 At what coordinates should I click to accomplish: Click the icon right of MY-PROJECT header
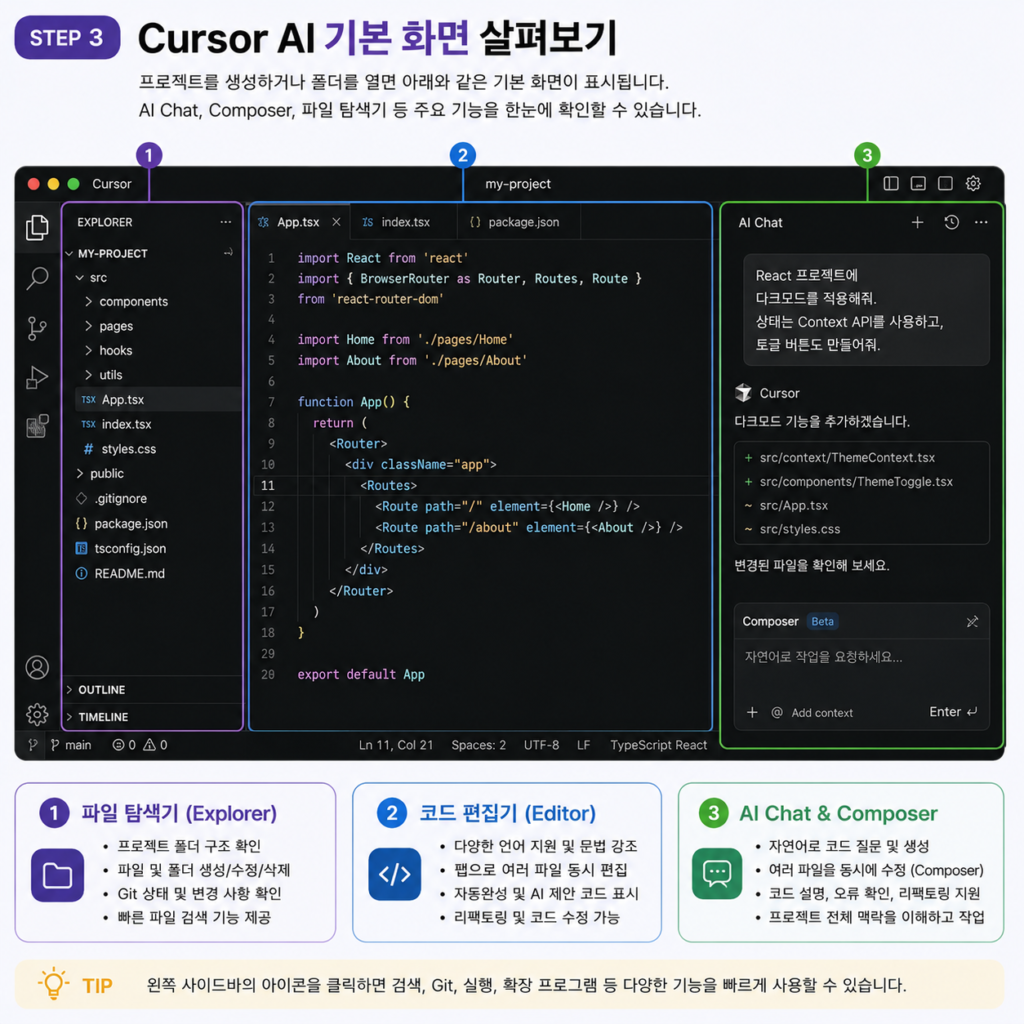click(x=228, y=253)
